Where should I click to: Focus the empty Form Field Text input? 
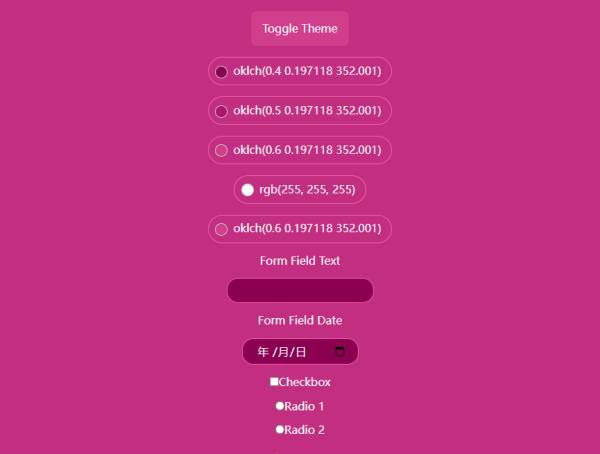(300, 290)
